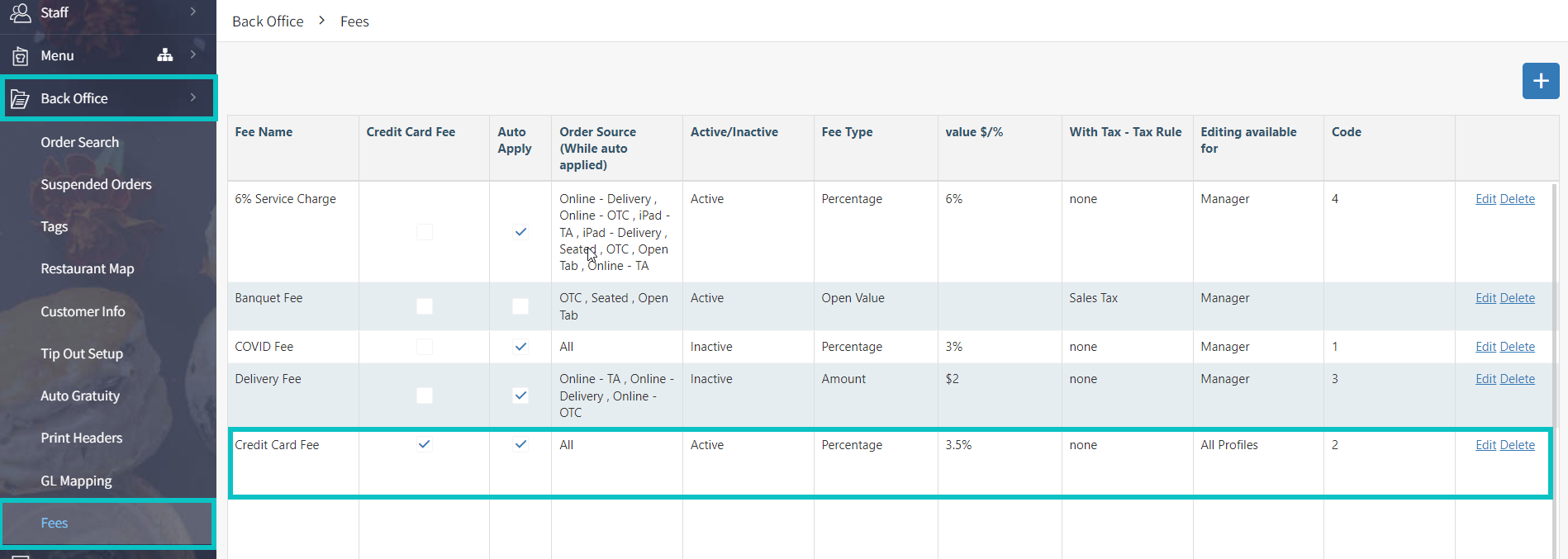Click 'All Profiles' editing cell
The height and width of the screenshot is (559, 1568).
point(1229,445)
